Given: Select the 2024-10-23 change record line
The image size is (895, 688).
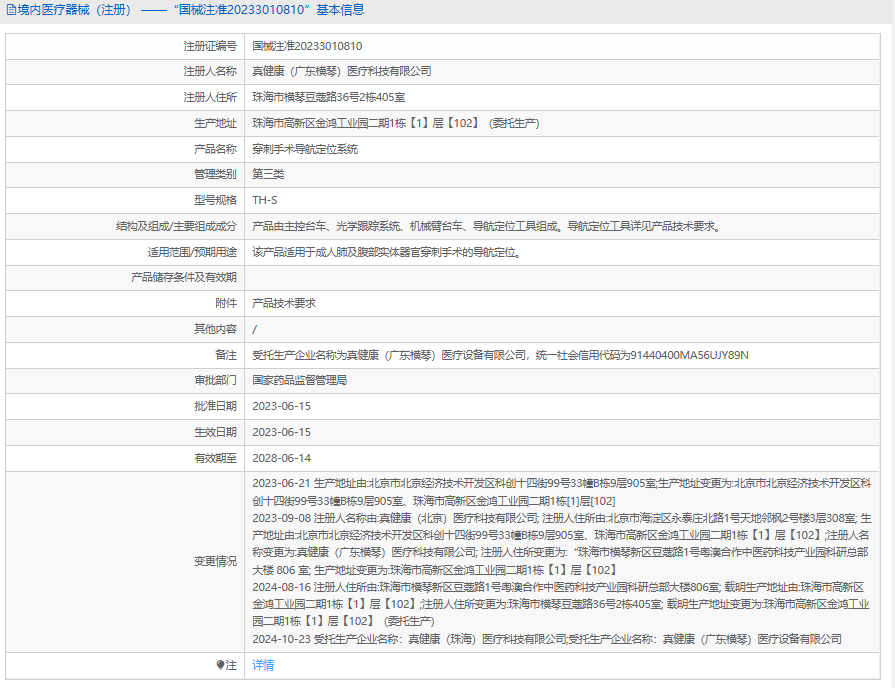Looking at the screenshot, I should point(547,639).
